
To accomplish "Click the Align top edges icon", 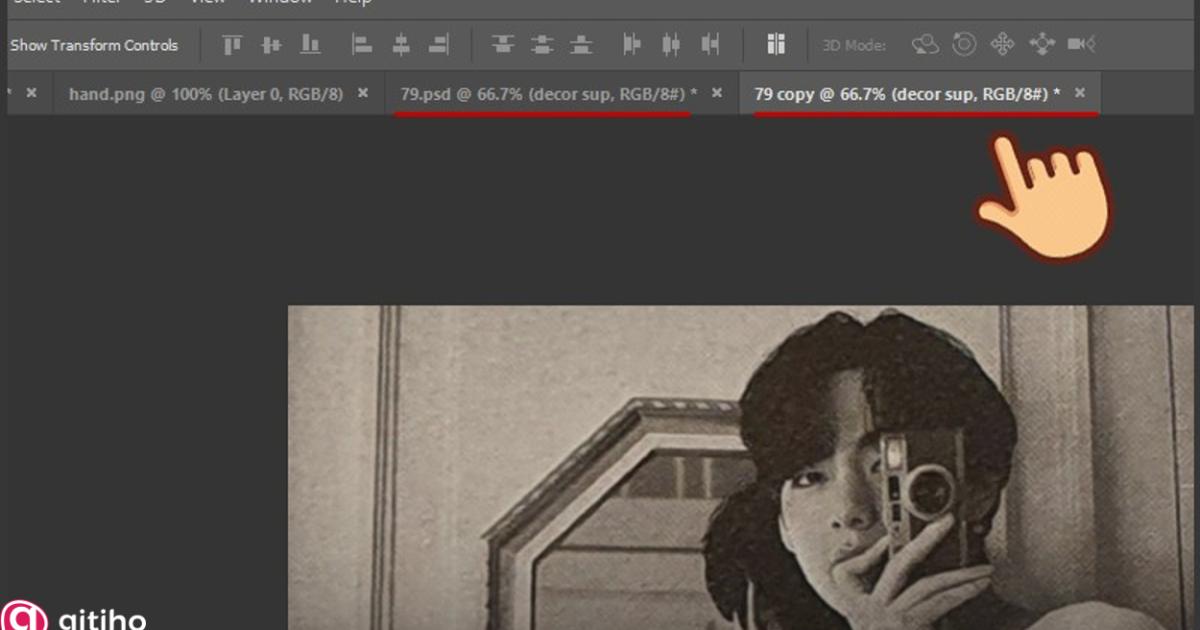I will [x=233, y=45].
